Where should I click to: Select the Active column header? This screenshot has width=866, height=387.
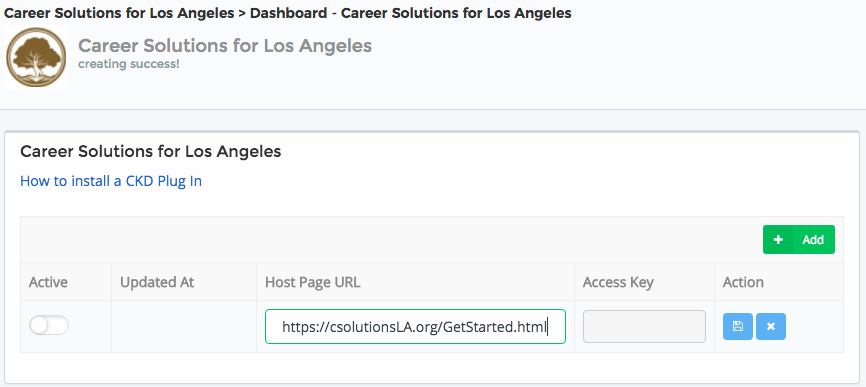pyautogui.click(x=48, y=282)
